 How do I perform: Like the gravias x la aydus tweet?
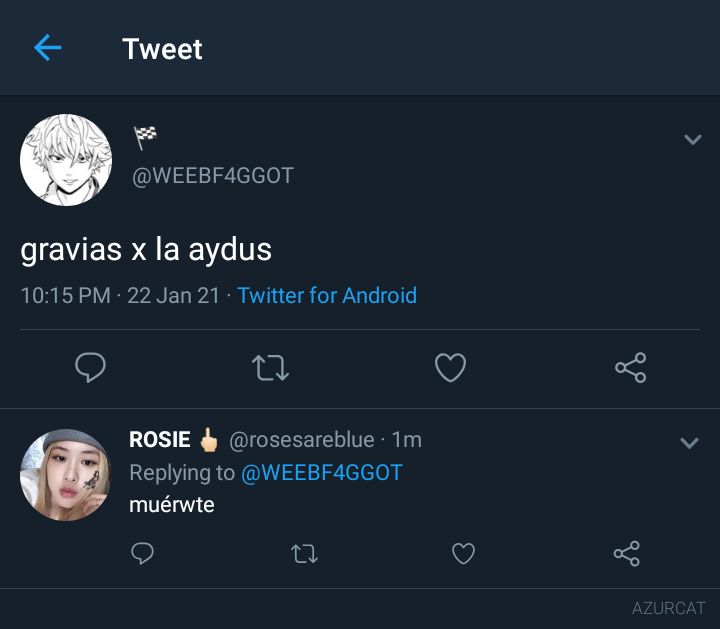[x=450, y=367]
